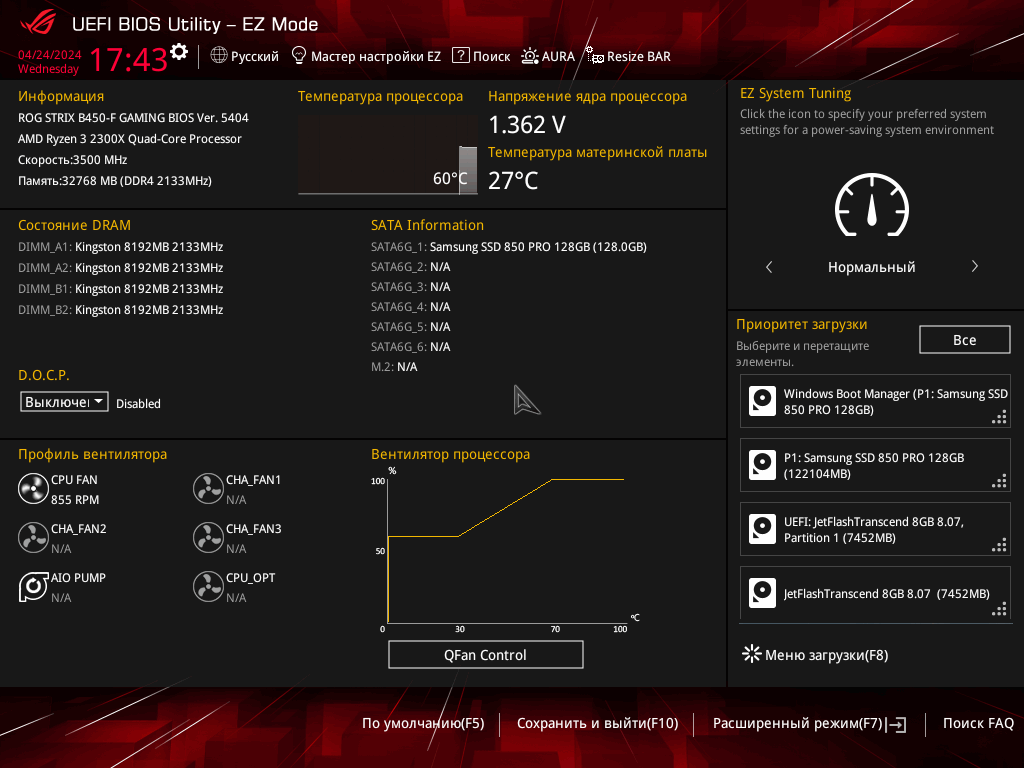
Task: Click the Windows Boot Manager drag handle
Action: click(999, 417)
